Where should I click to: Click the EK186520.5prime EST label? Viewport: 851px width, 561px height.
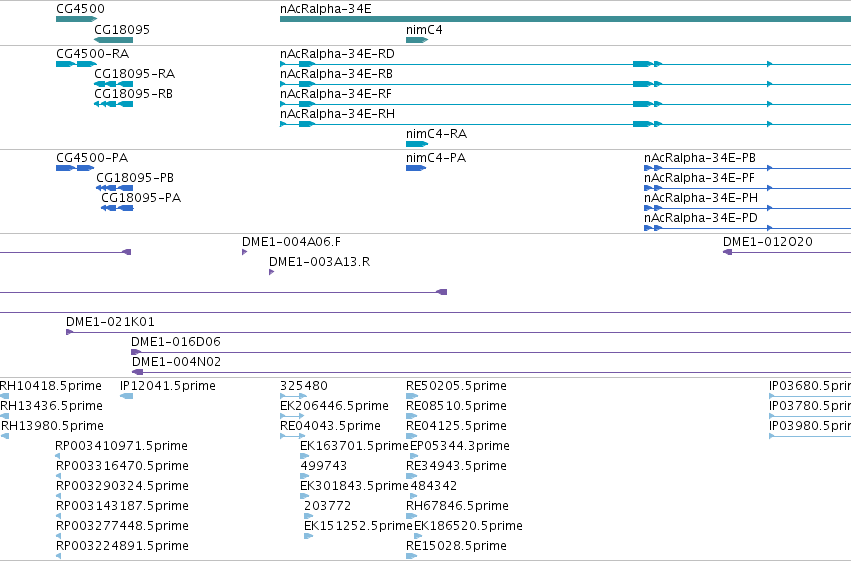tap(468, 526)
